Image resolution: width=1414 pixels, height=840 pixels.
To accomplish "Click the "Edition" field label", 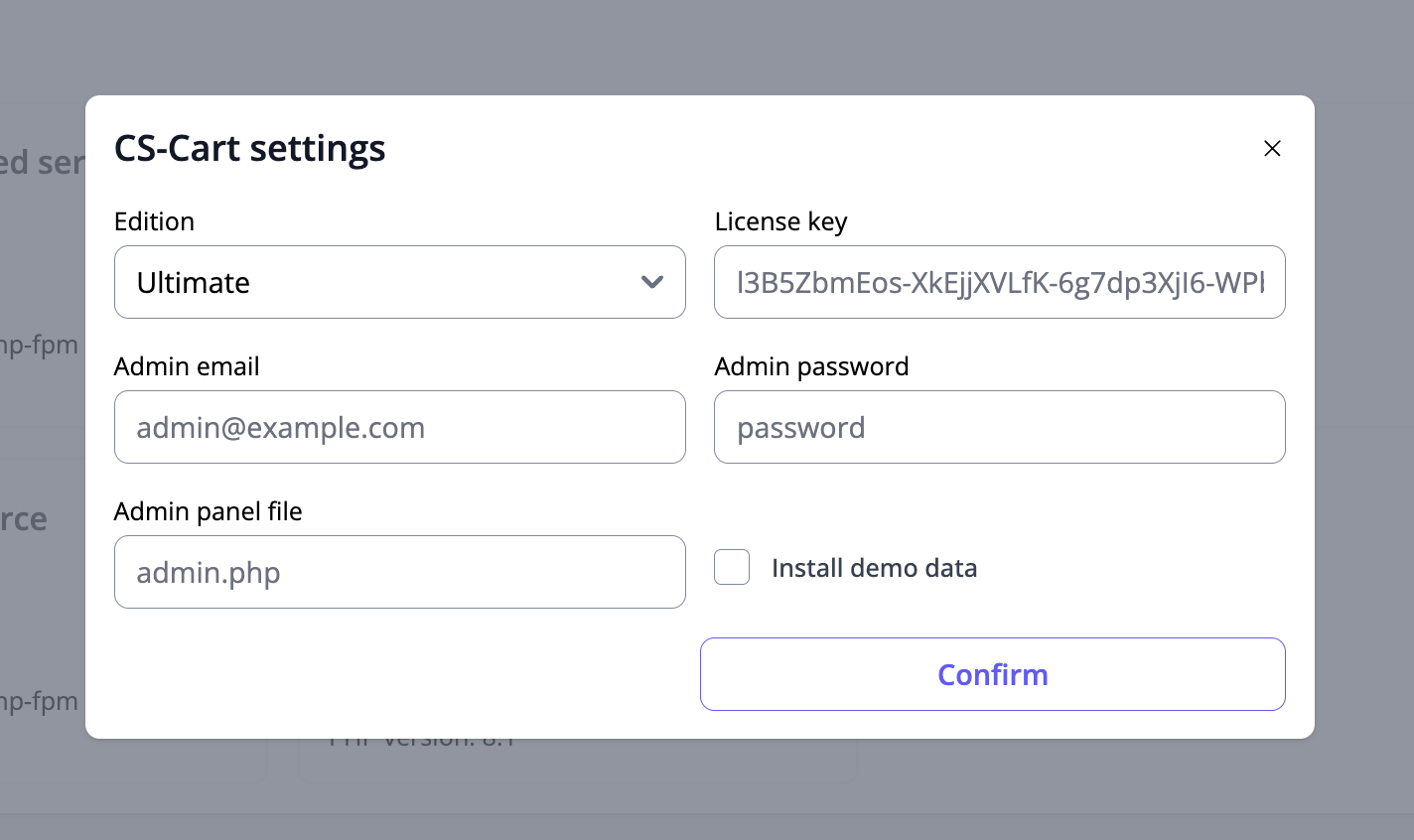I will 154,221.
